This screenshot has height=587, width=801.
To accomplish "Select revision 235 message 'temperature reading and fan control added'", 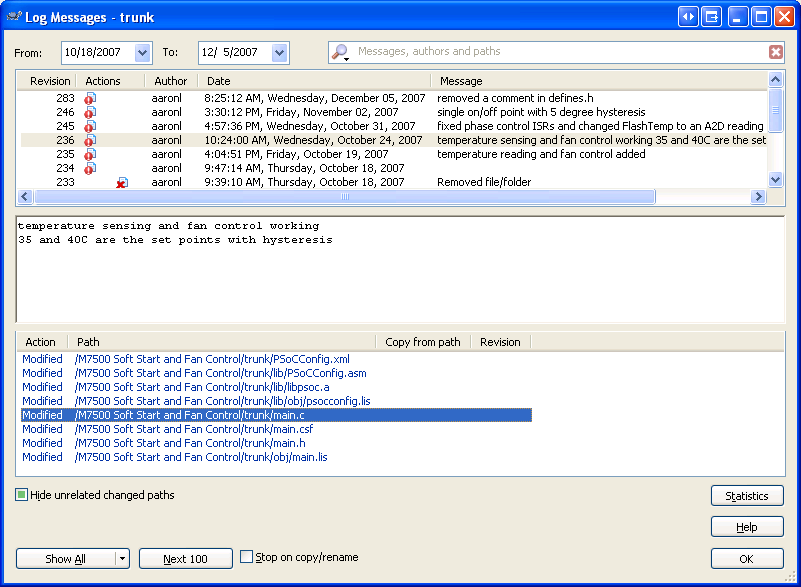I will click(x=541, y=154).
